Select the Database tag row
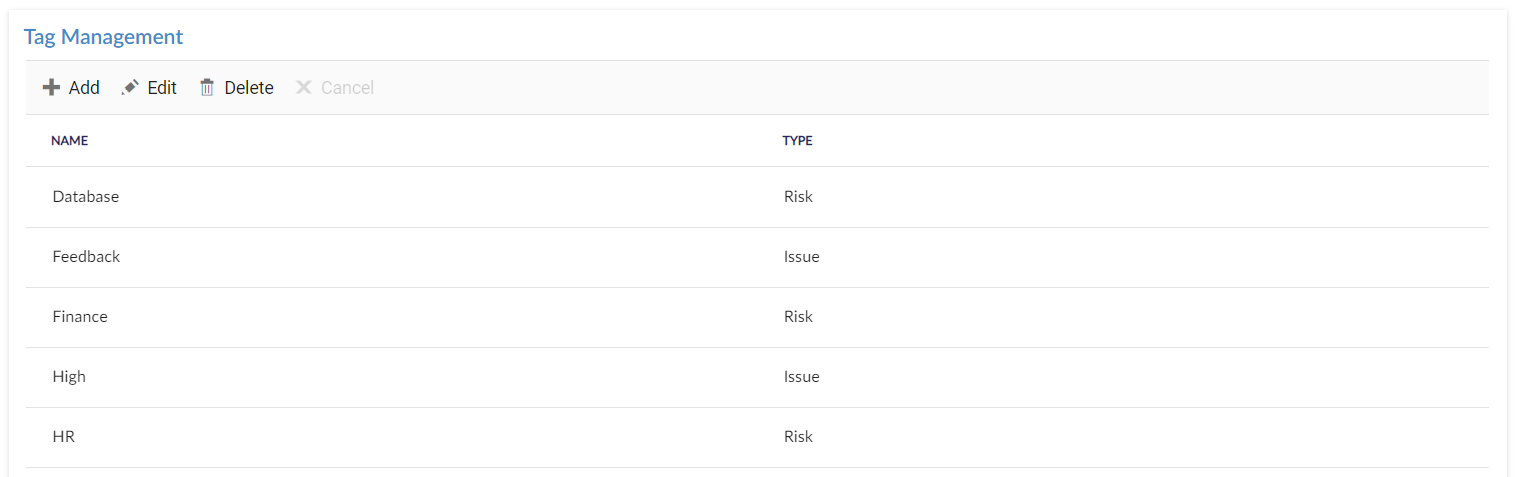Image resolution: width=1518 pixels, height=477 pixels. point(757,197)
